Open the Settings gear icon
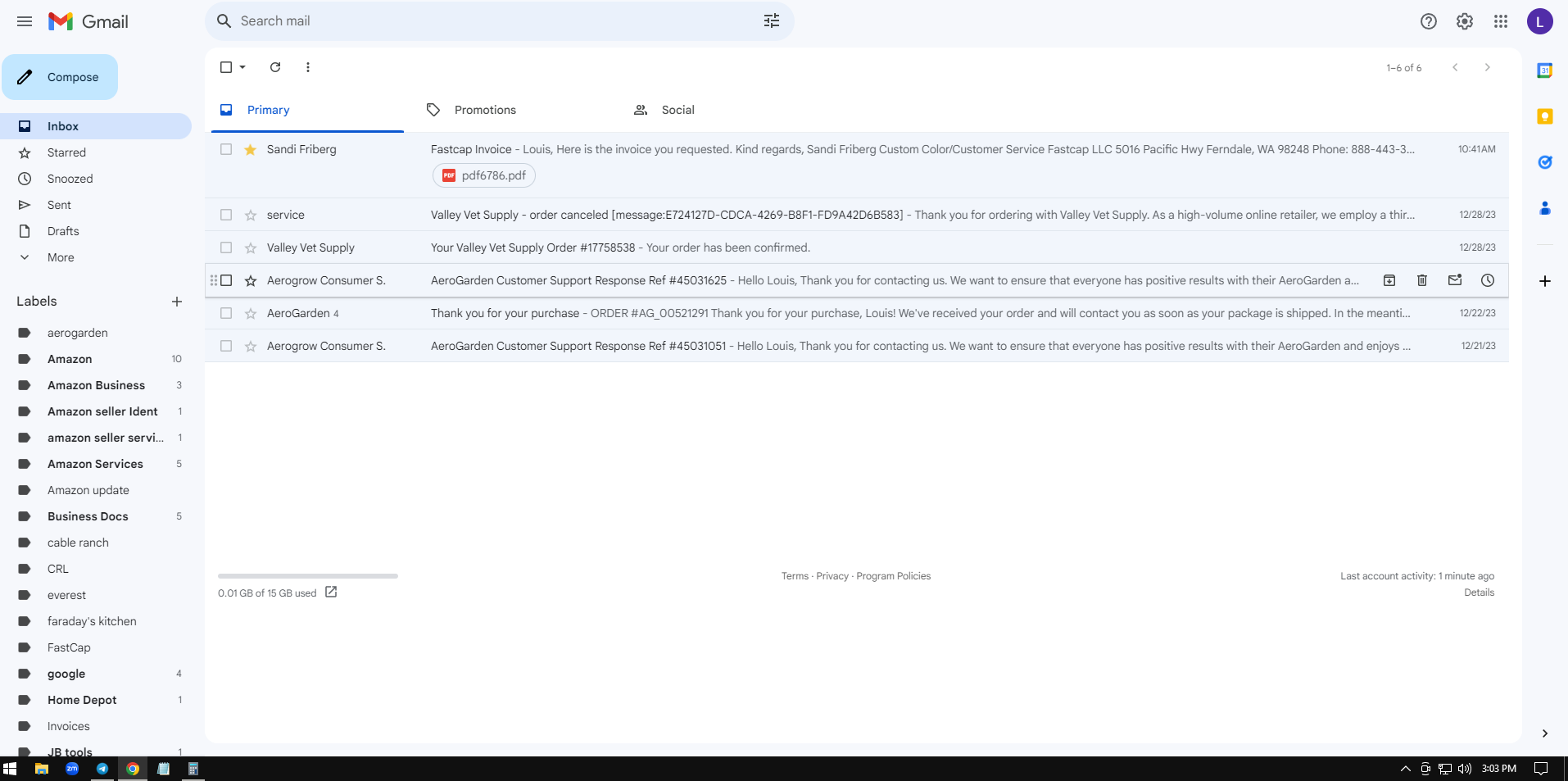Image resolution: width=1568 pixels, height=781 pixels. tap(1465, 21)
